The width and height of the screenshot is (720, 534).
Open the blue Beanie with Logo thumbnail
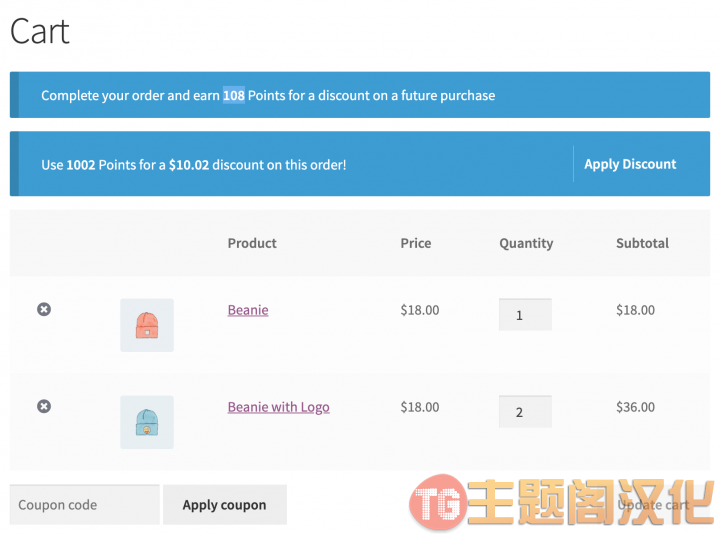147,422
